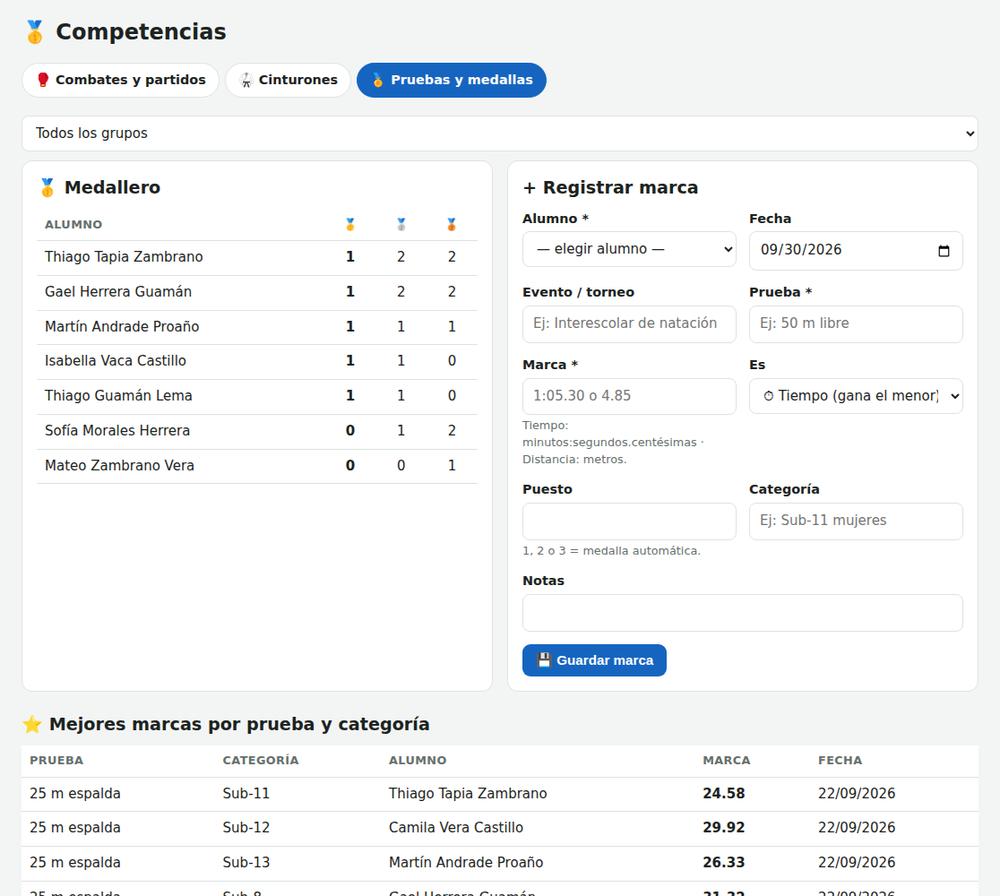Click the Sub-12 category cell
Image resolution: width=1000 pixels, height=896 pixels.
[x=246, y=828]
